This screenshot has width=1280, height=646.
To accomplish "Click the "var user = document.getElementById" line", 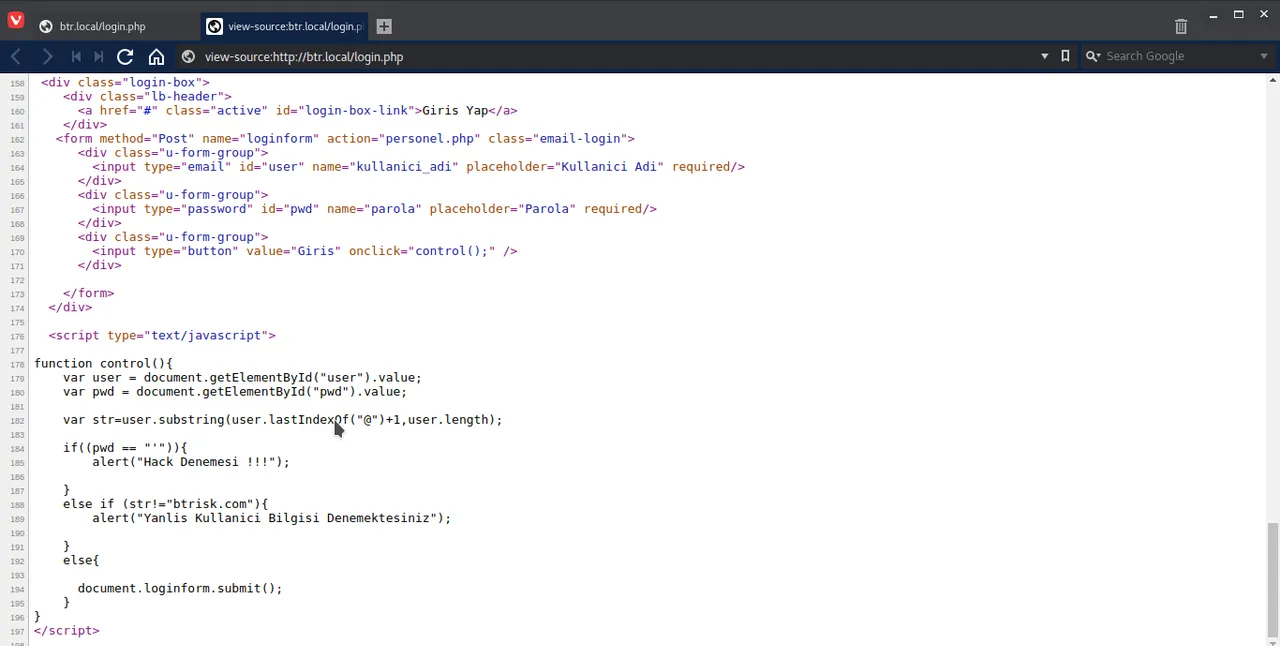I will [242, 377].
